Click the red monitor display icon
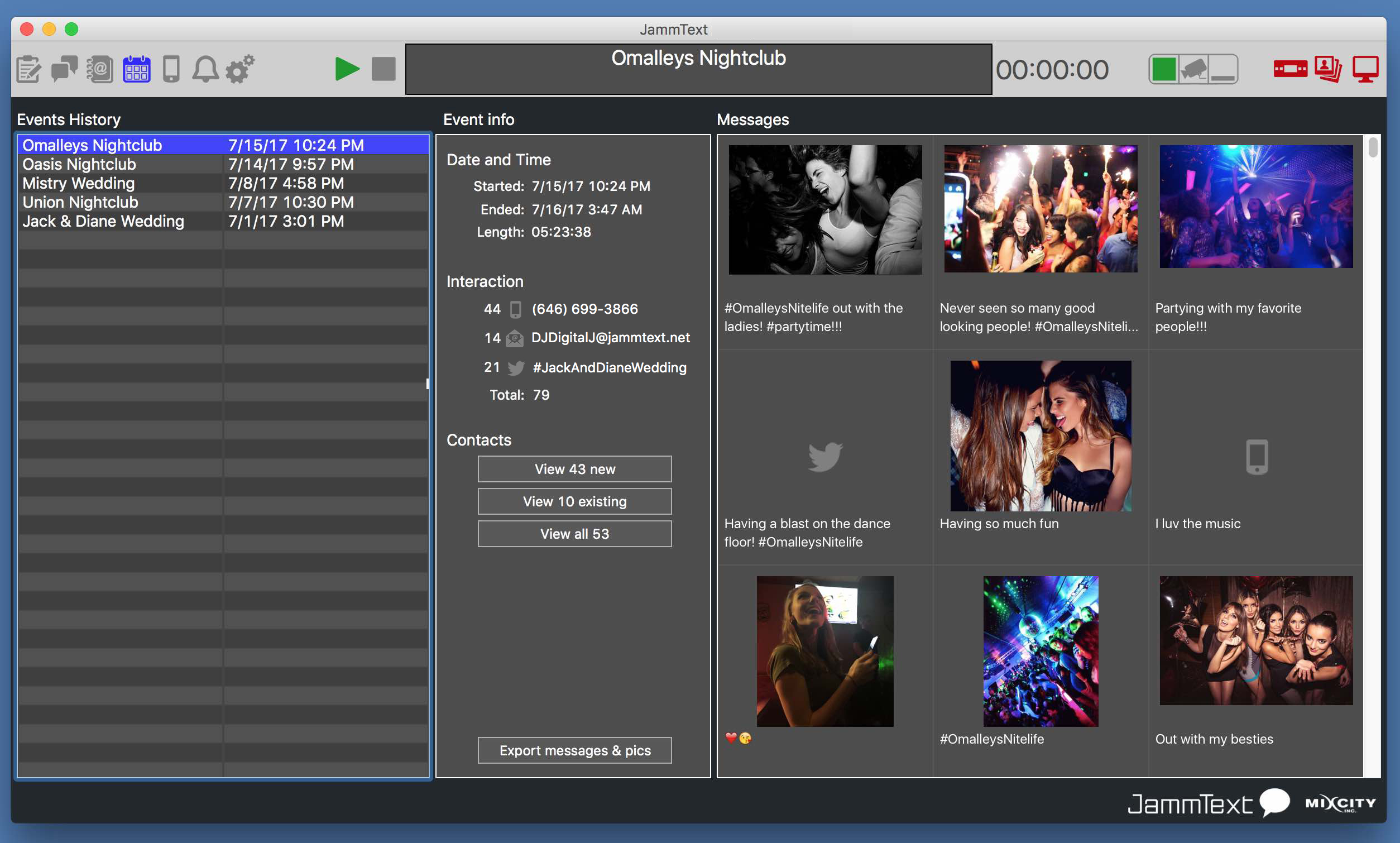This screenshot has height=843, width=1400. [x=1365, y=69]
